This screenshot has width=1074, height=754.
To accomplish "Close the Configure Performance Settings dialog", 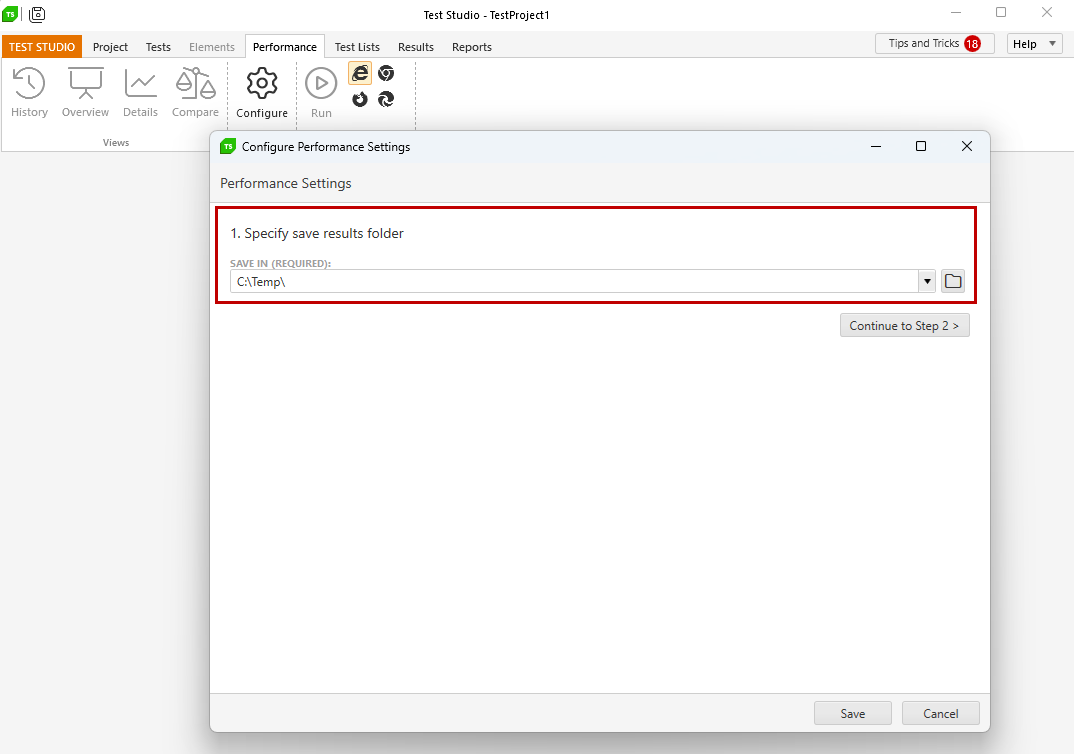I will 966,146.
